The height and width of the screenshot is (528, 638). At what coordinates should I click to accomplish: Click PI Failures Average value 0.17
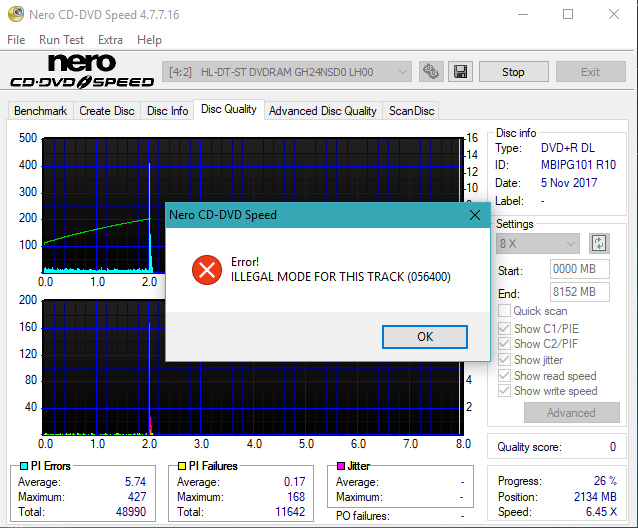click(295, 482)
